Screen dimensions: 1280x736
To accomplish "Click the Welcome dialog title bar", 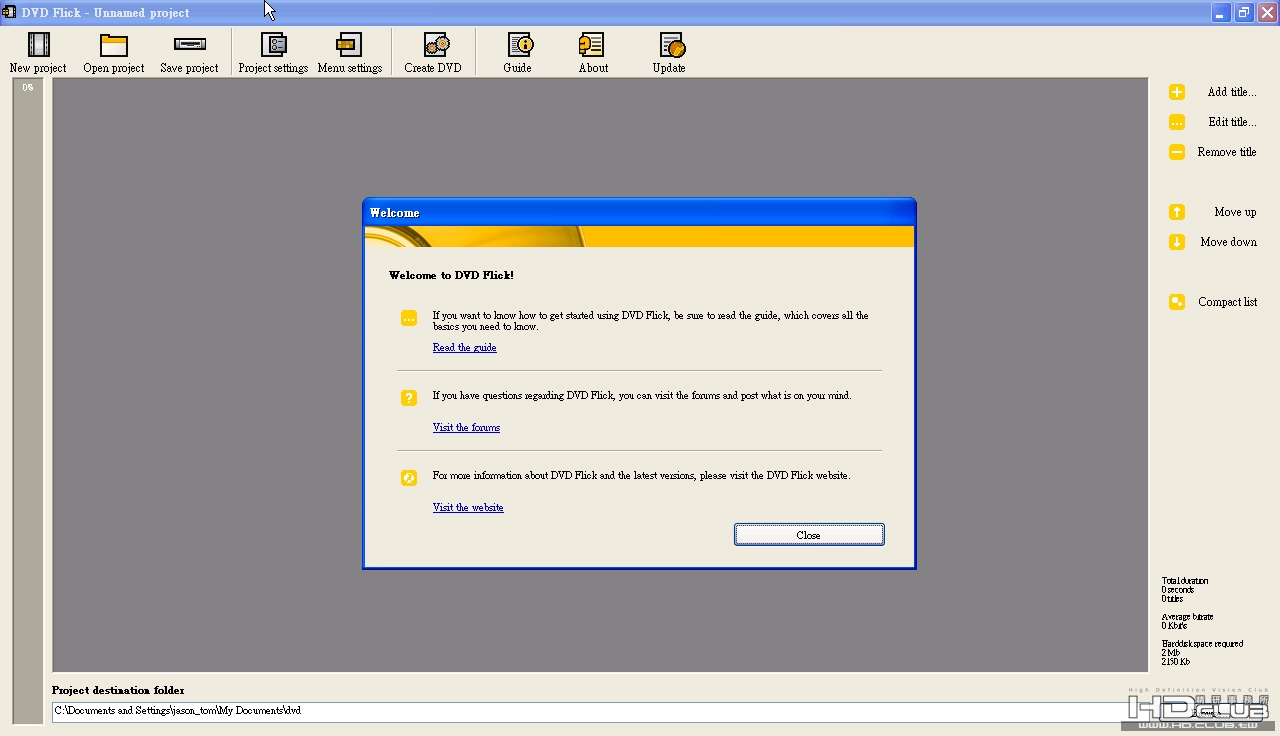I will (639, 213).
